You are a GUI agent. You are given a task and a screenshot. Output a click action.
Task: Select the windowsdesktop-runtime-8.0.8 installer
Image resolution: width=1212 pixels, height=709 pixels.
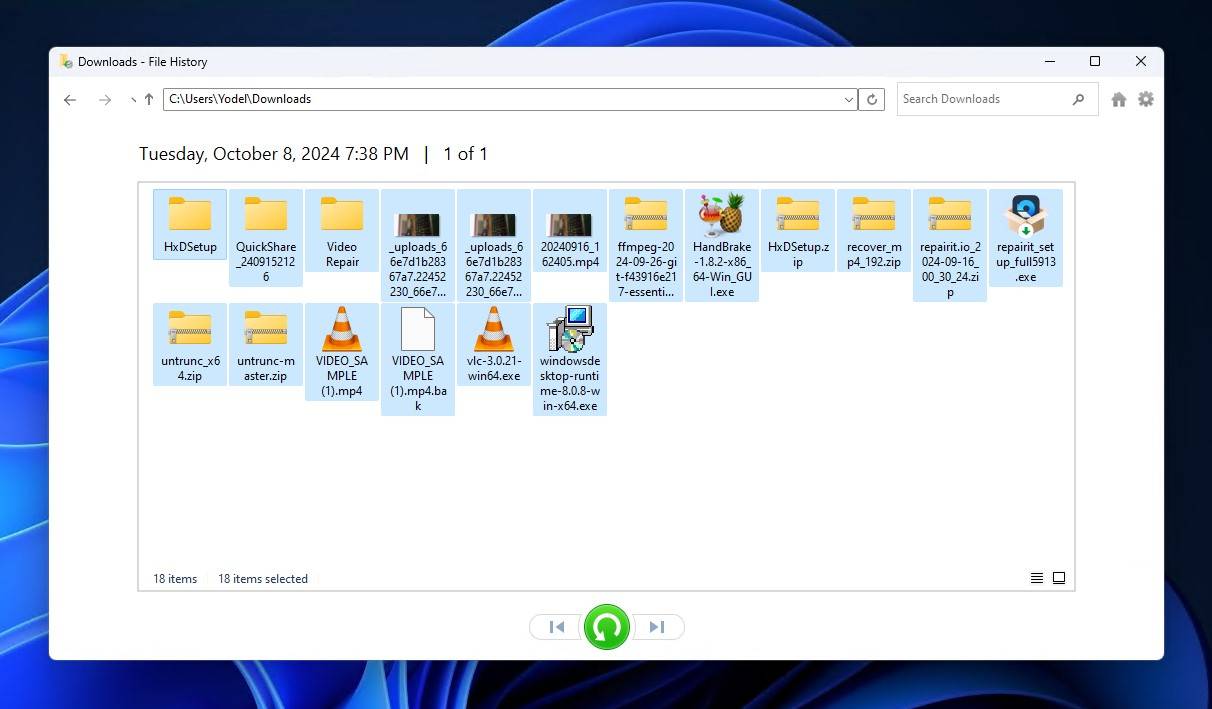(570, 359)
